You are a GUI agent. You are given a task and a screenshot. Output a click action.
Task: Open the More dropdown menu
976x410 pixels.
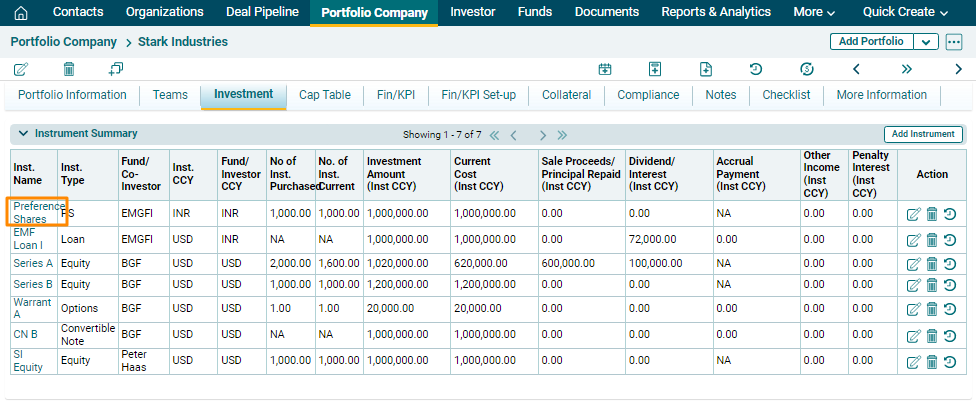pos(814,13)
